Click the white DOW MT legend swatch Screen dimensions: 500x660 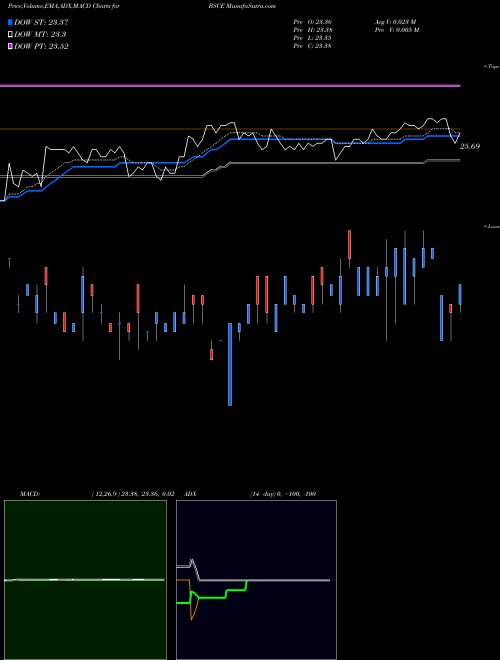[11, 35]
